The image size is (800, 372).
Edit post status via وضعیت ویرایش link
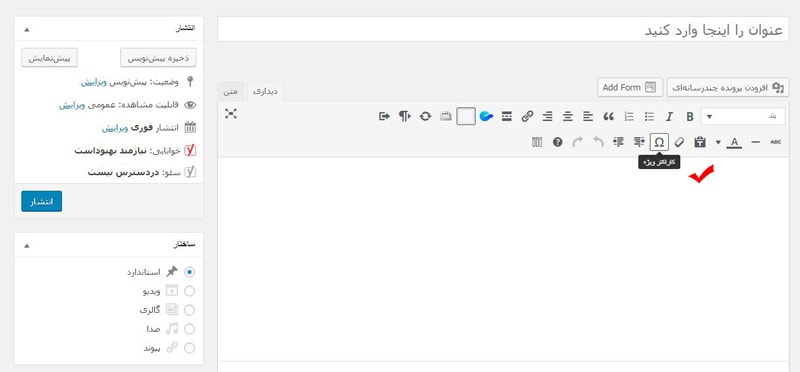93,82
